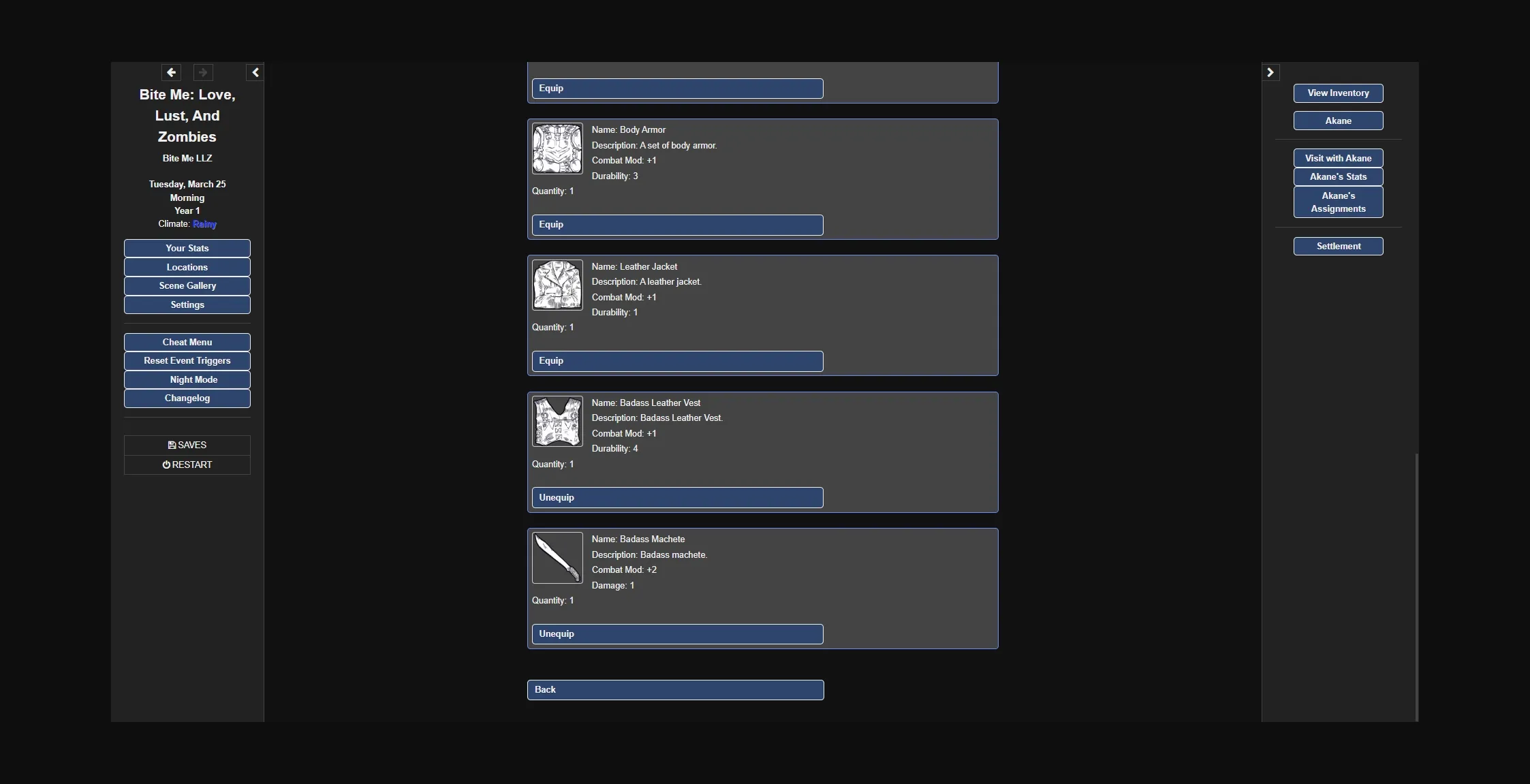1530x784 pixels.
Task: Open SAVES using the save icon
Action: tap(187, 444)
